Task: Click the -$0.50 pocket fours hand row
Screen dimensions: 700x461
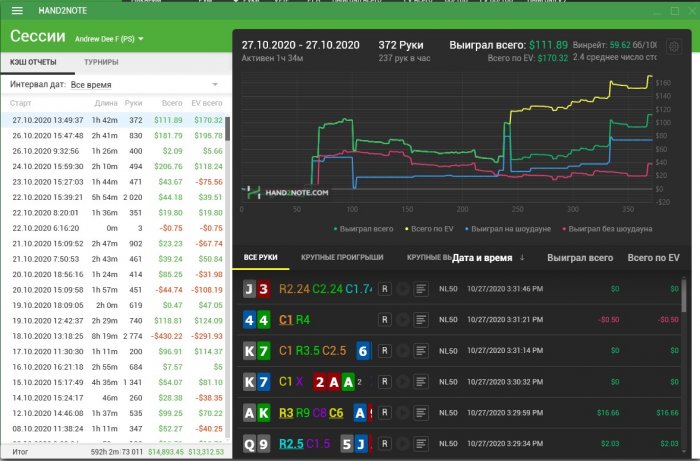Action: [460, 320]
